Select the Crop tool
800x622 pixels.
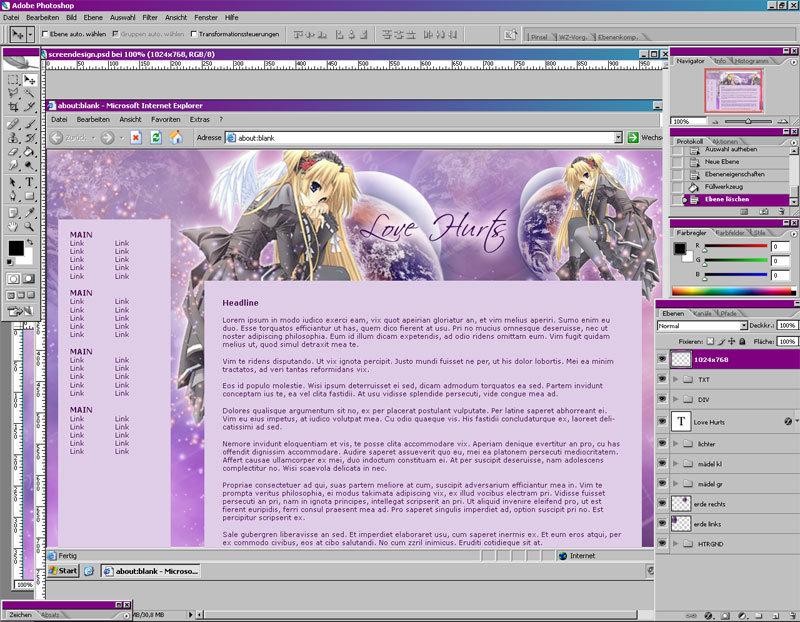pos(13,106)
